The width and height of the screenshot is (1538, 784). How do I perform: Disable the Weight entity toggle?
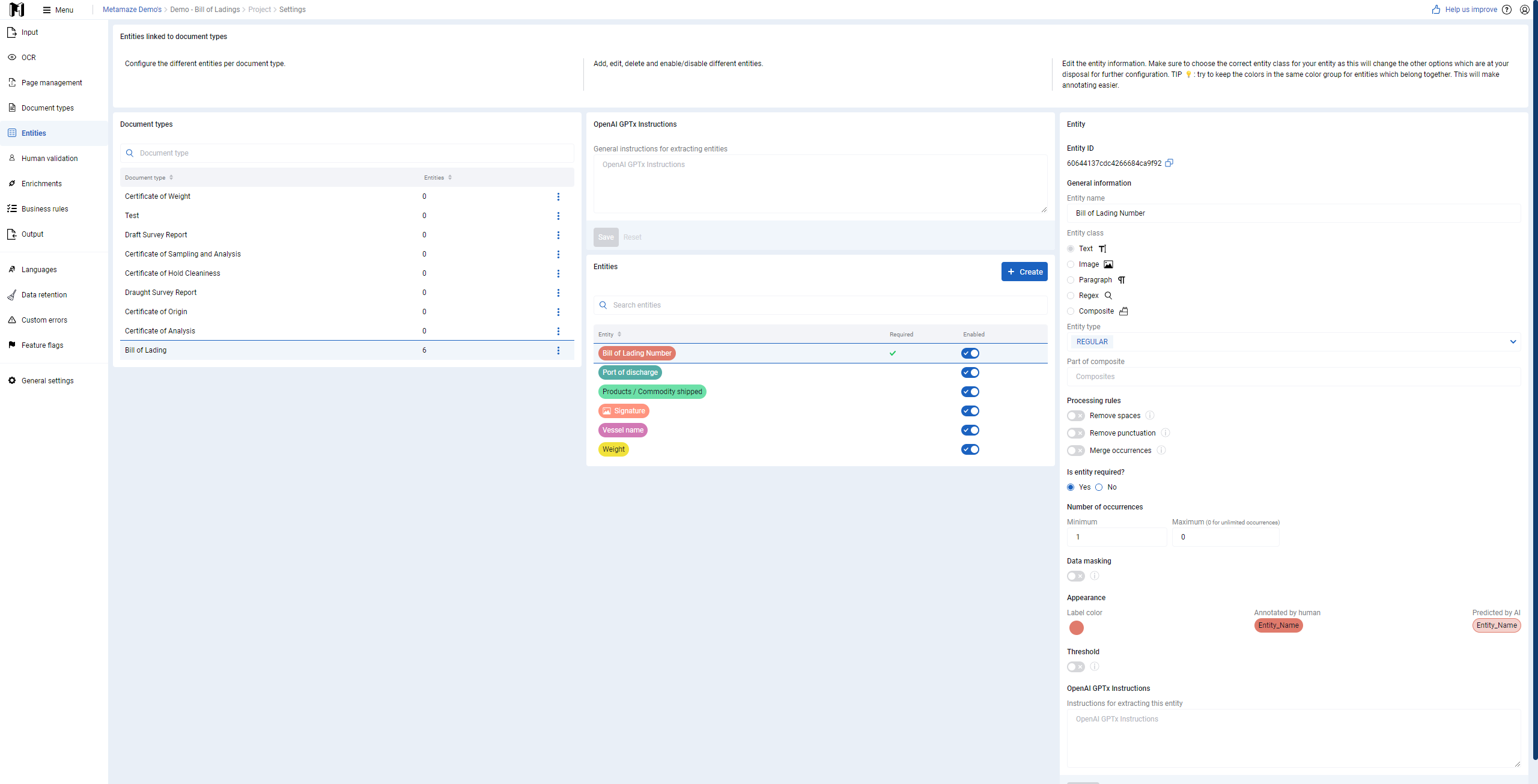[x=970, y=449]
